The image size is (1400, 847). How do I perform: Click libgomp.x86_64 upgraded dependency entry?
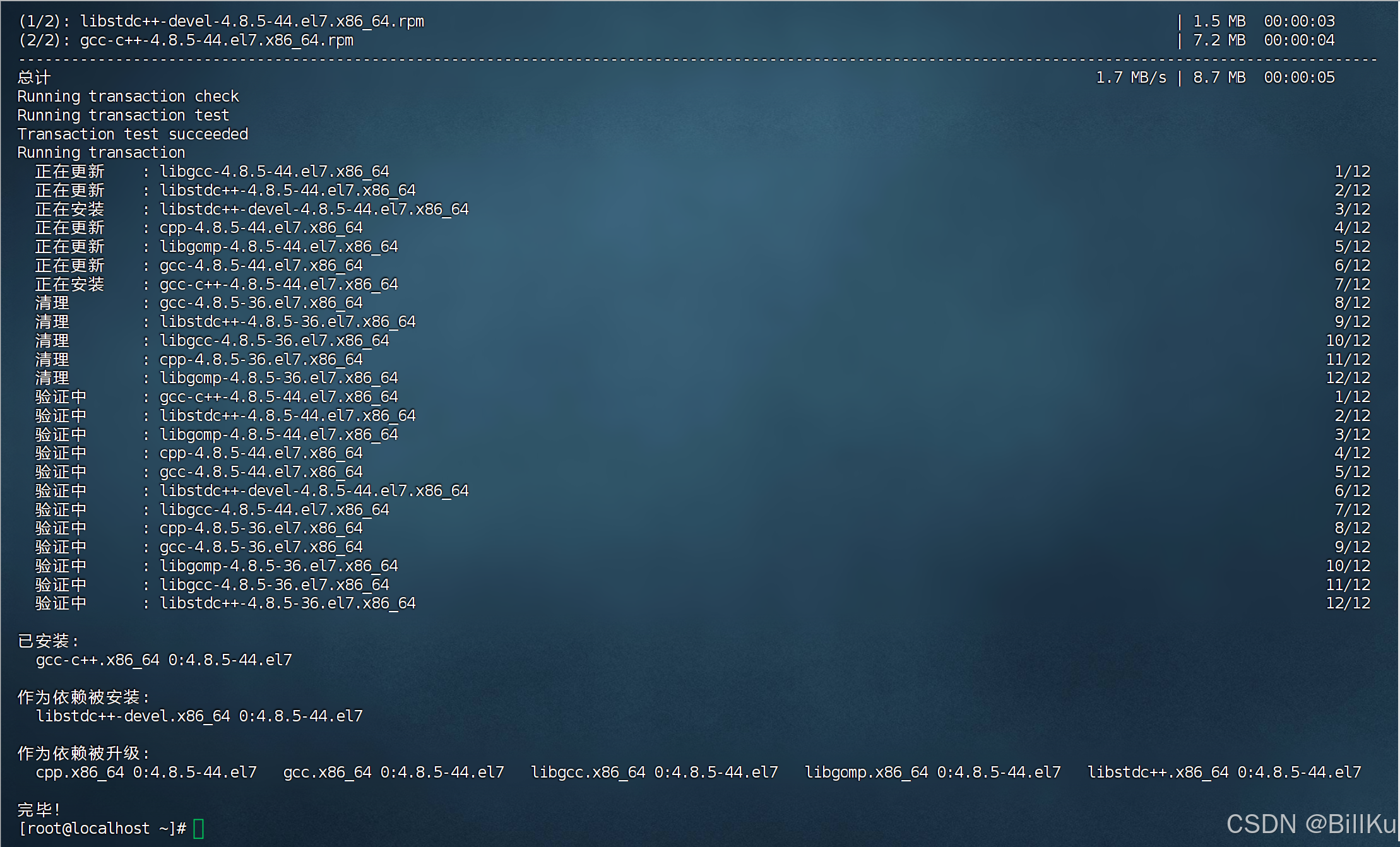[x=932, y=772]
